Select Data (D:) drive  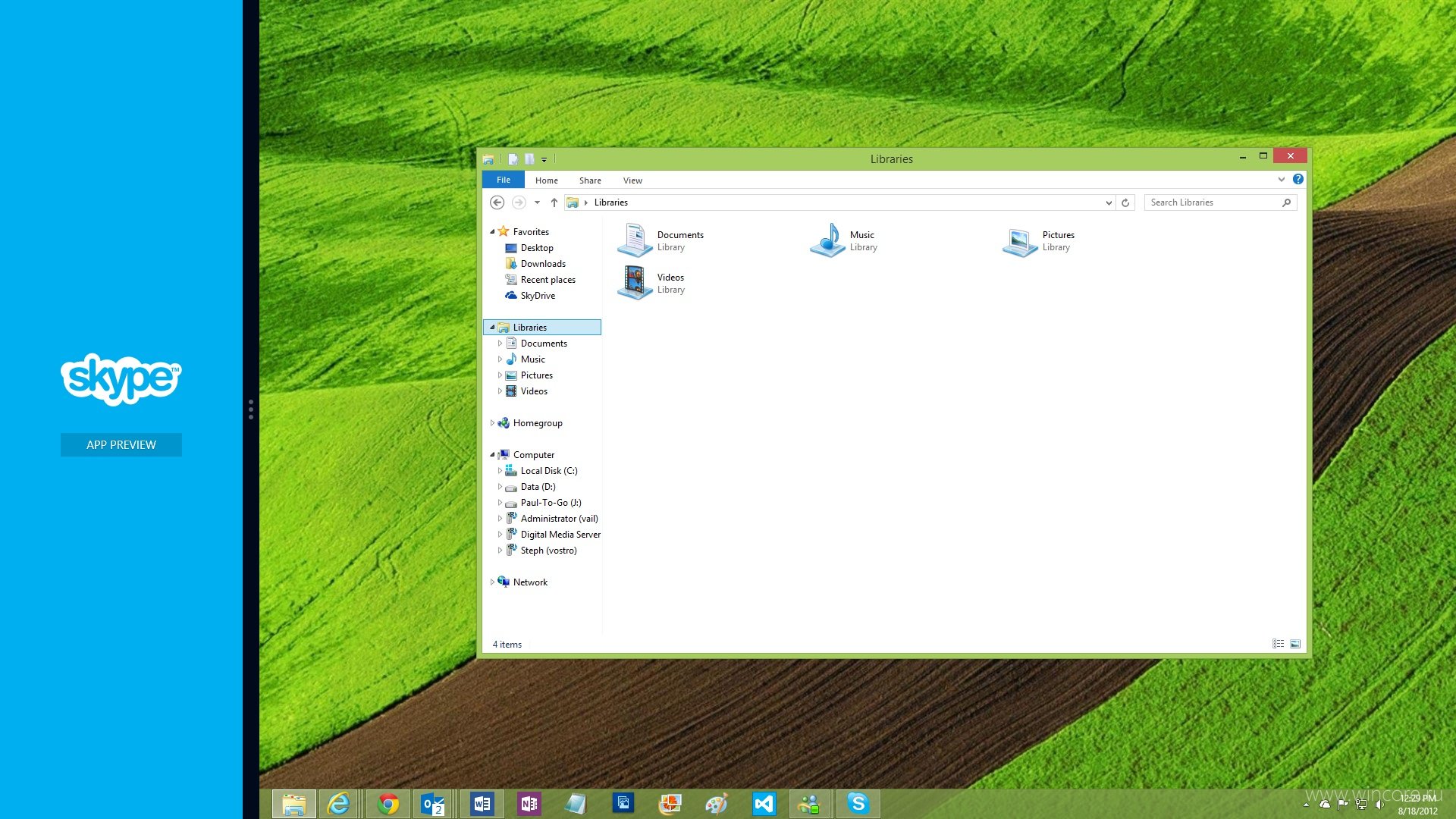tap(538, 487)
